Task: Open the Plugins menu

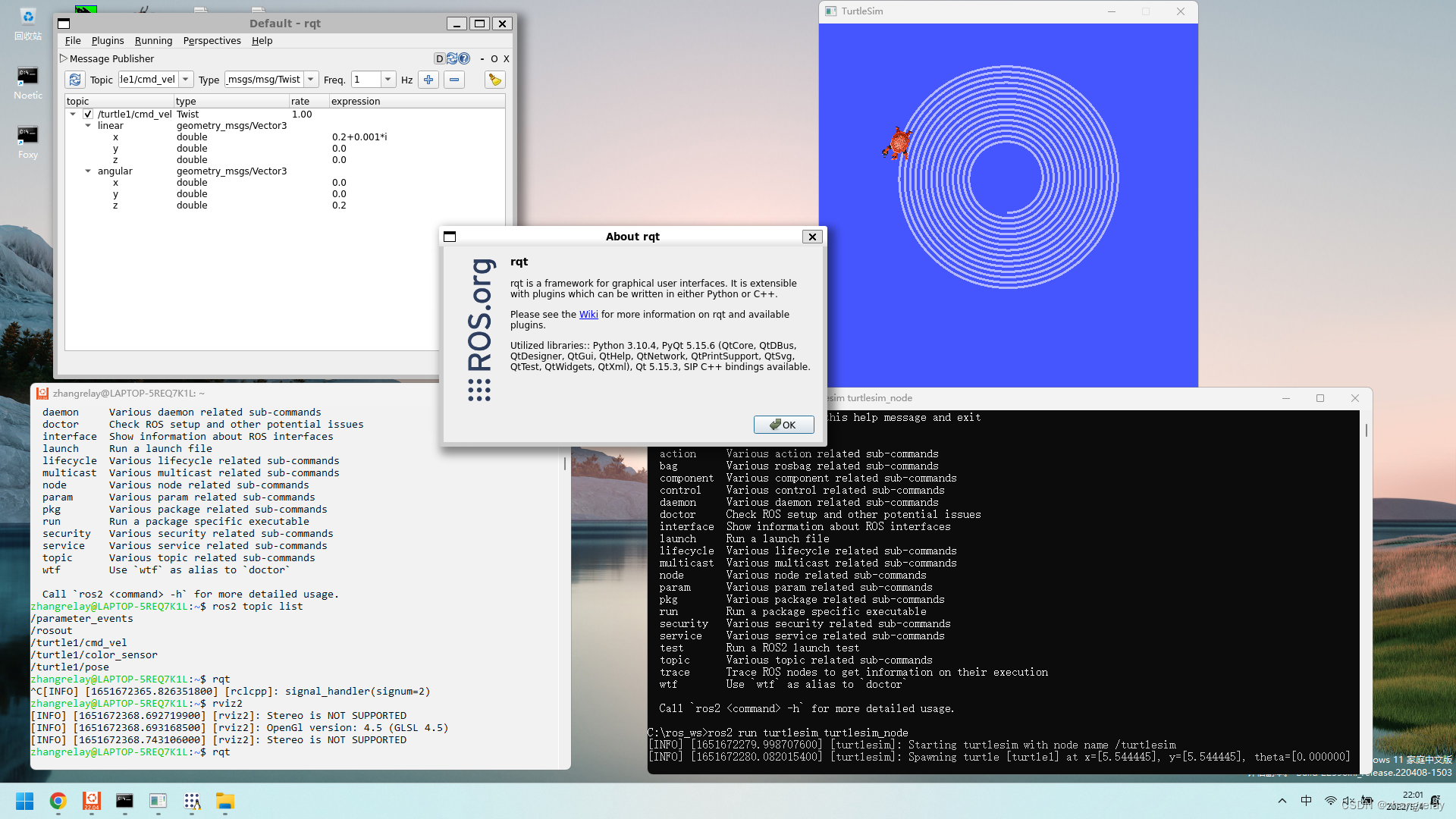Action: [x=108, y=41]
